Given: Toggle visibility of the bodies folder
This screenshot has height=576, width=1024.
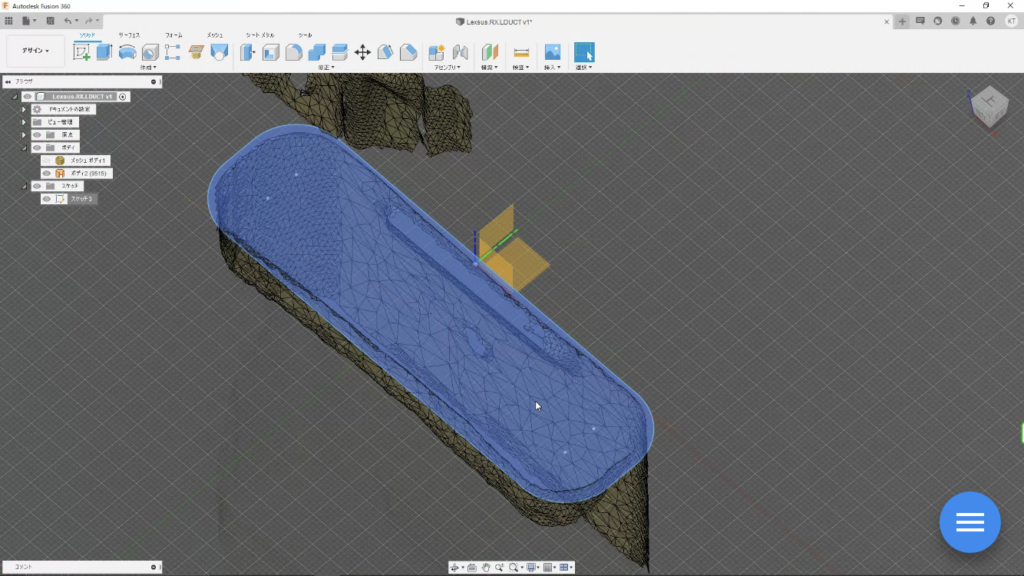Looking at the screenshot, I should click(37, 148).
